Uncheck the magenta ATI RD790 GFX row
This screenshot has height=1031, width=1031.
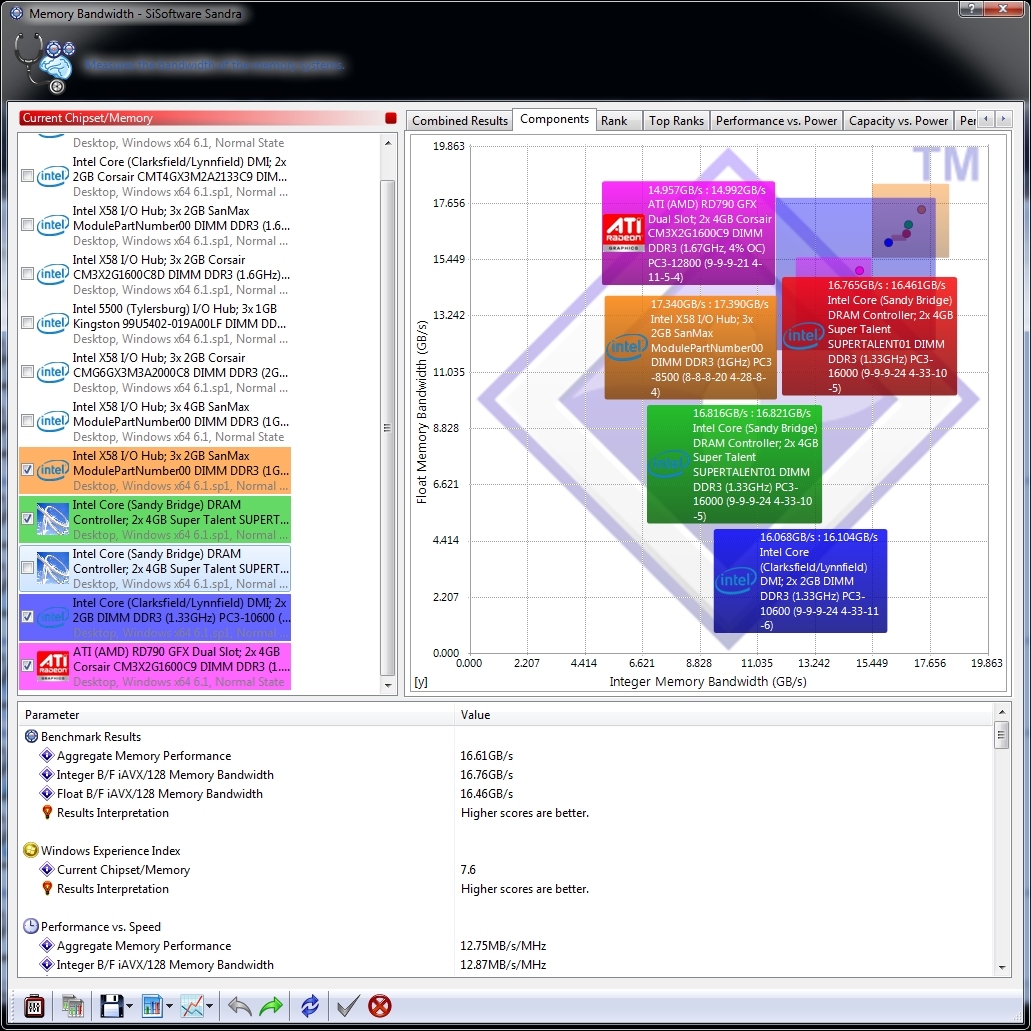(x=28, y=665)
